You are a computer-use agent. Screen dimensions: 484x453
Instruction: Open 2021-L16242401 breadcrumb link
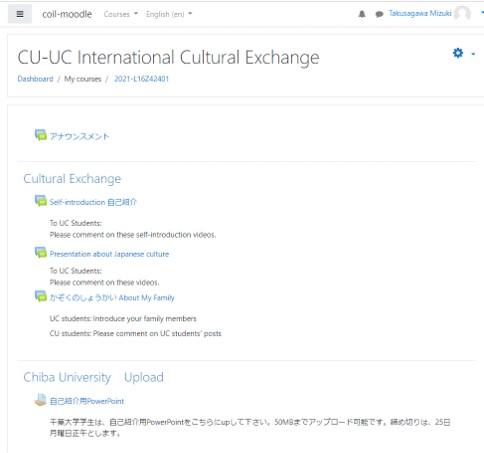[x=141, y=79]
